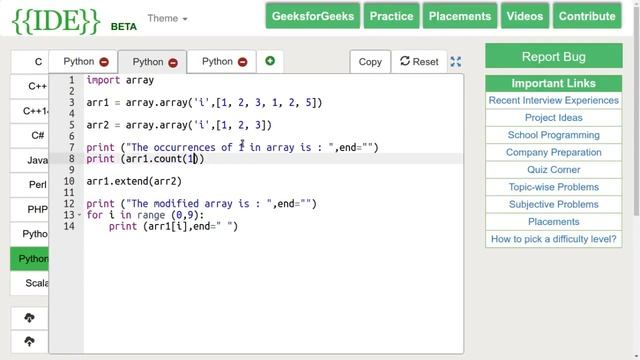Image resolution: width=640 pixels, height=360 pixels.
Task: Open the Placements link in Important Links
Action: (553, 222)
